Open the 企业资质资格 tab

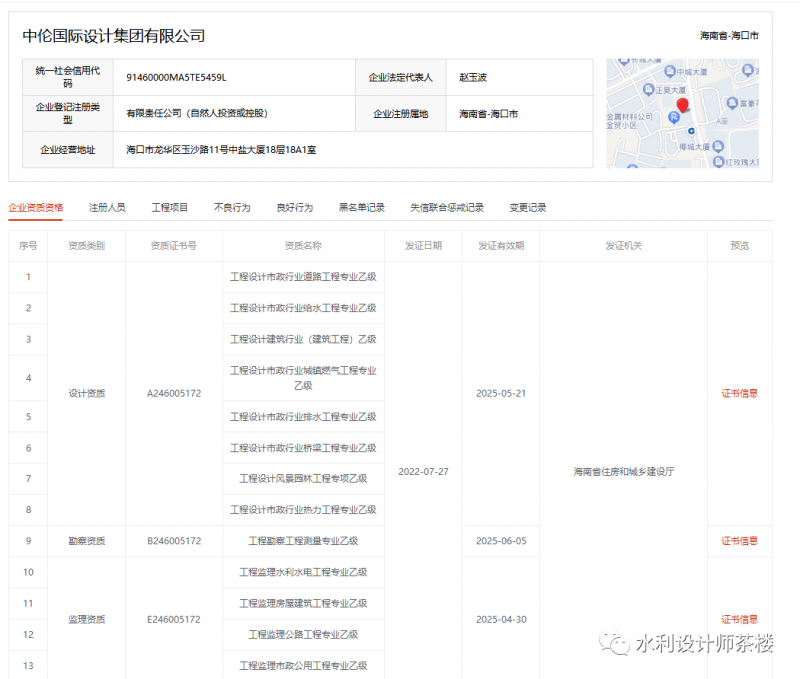click(36, 208)
